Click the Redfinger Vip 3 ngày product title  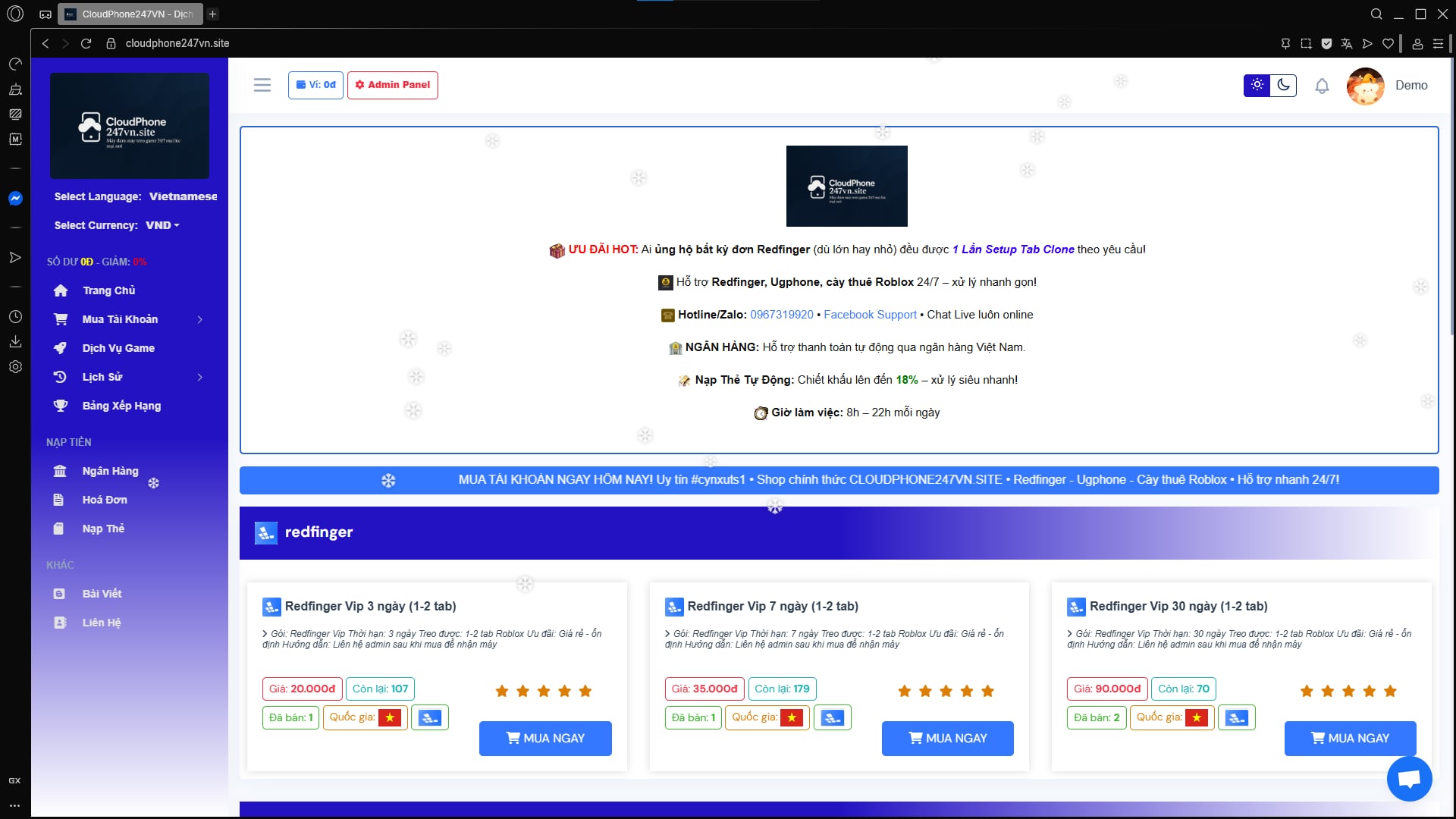370,607
